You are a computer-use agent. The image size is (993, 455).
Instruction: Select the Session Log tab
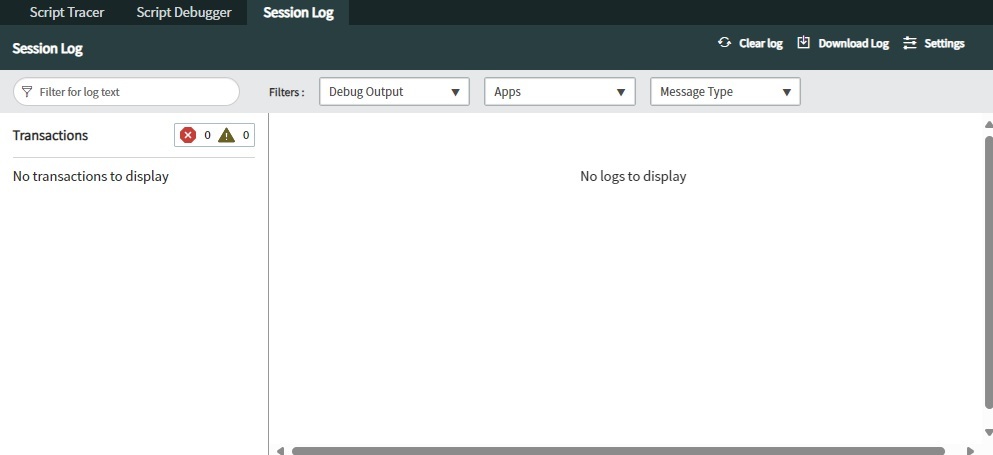[x=298, y=13]
